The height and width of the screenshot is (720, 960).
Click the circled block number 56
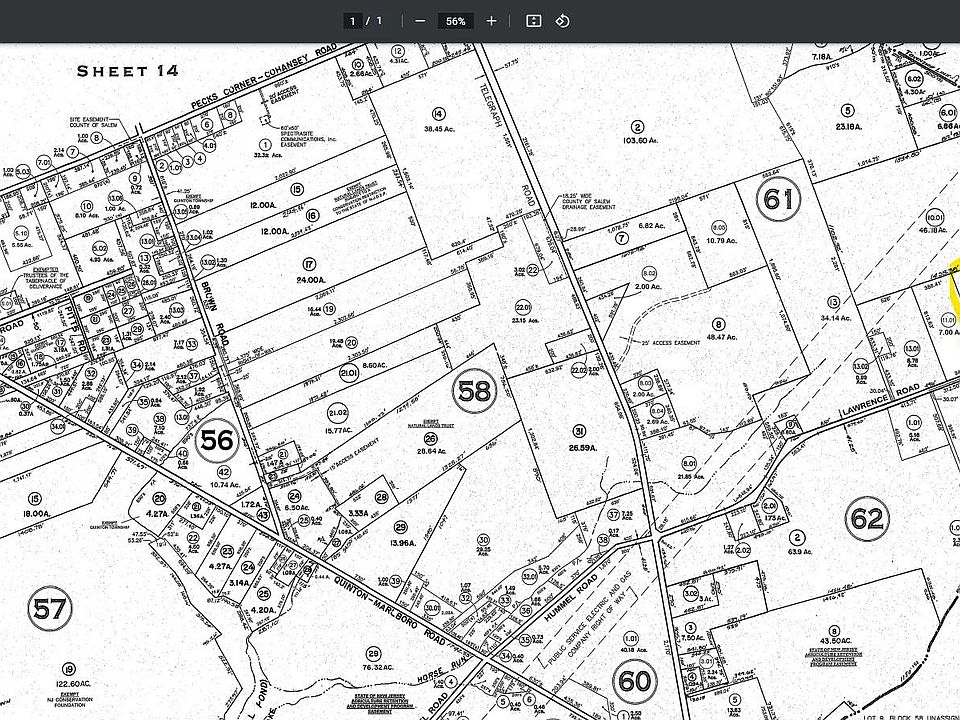[216, 439]
